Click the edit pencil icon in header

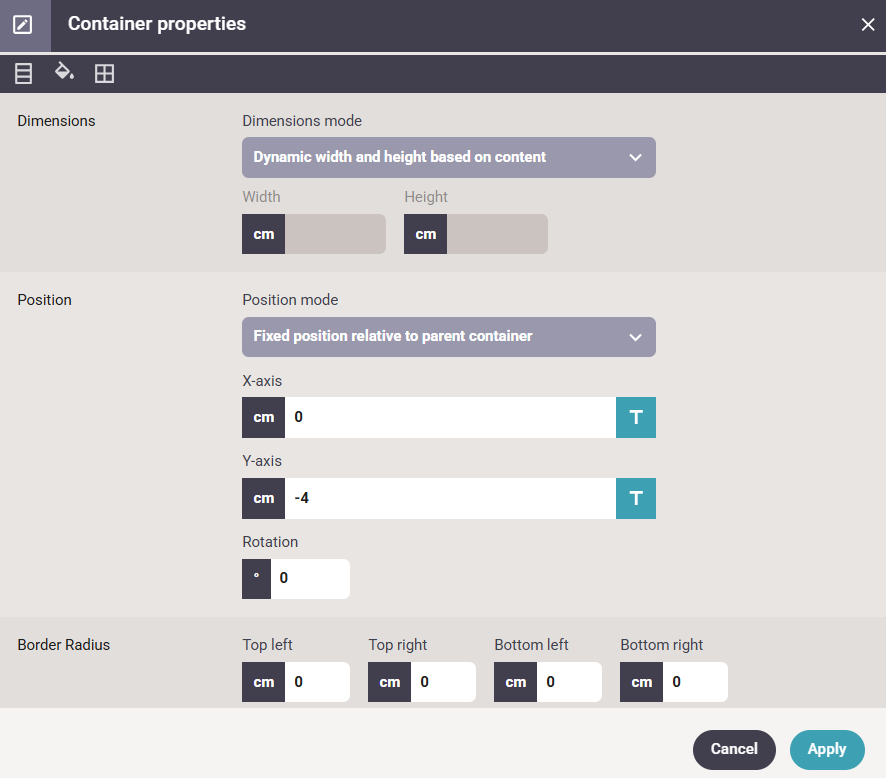coord(23,25)
